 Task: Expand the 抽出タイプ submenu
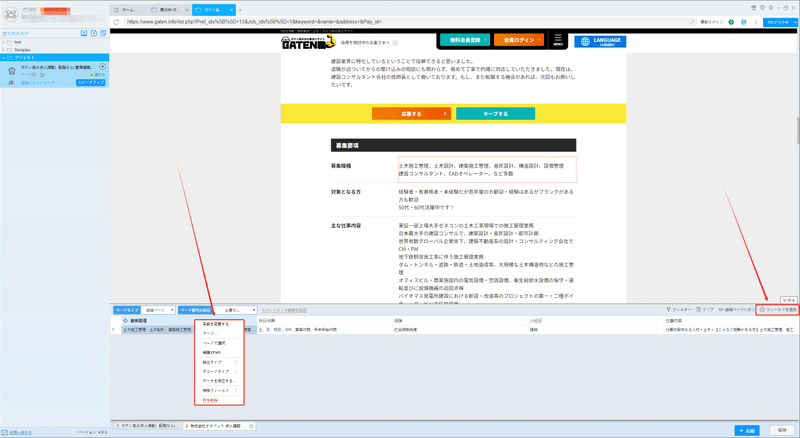[219, 362]
